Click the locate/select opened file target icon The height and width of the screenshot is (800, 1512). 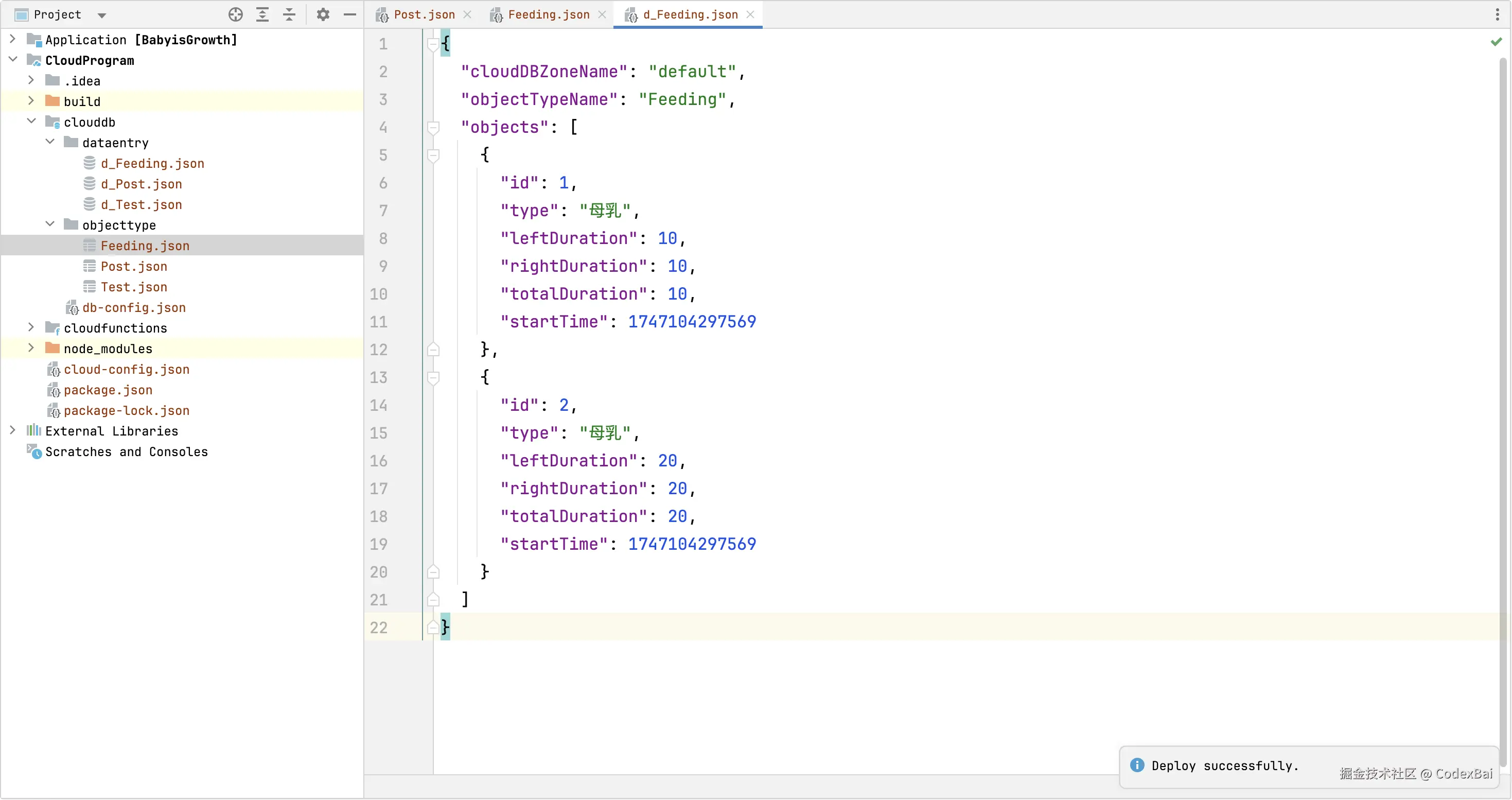[x=235, y=15]
